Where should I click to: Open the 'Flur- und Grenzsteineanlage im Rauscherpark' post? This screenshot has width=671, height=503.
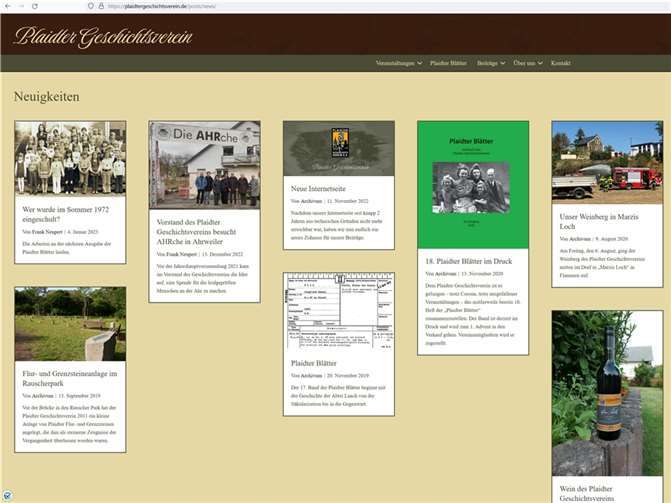pos(70,378)
